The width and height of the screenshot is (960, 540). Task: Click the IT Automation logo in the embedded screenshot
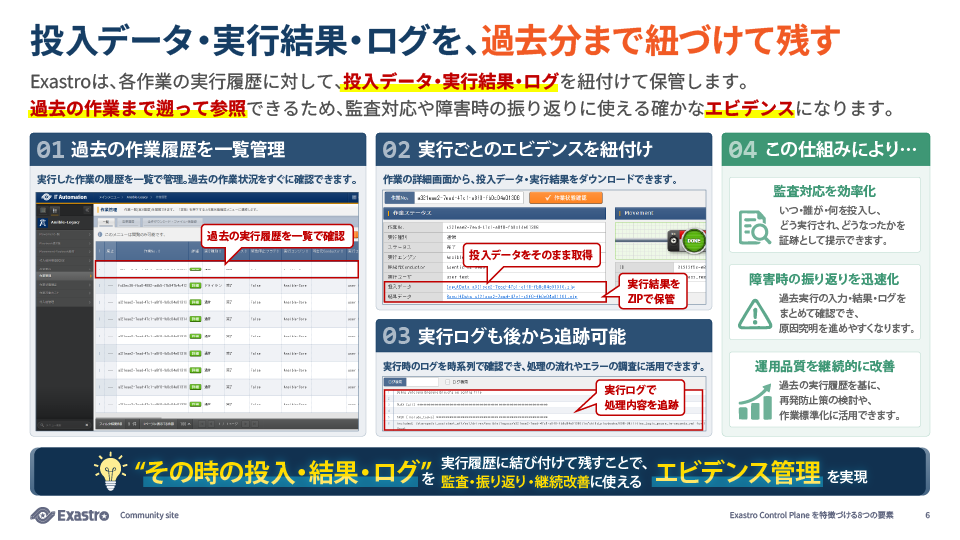[64, 197]
